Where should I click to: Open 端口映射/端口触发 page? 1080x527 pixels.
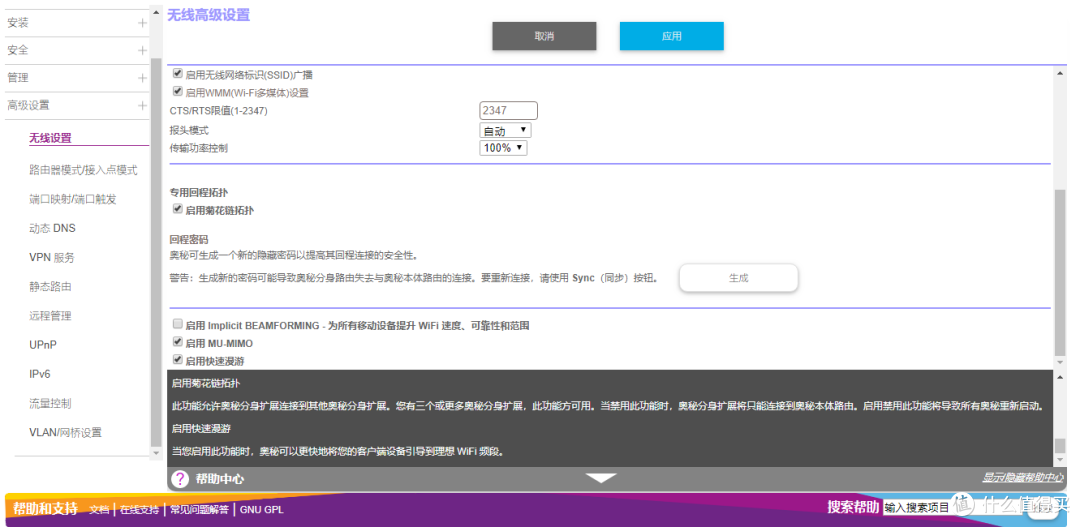73,199
